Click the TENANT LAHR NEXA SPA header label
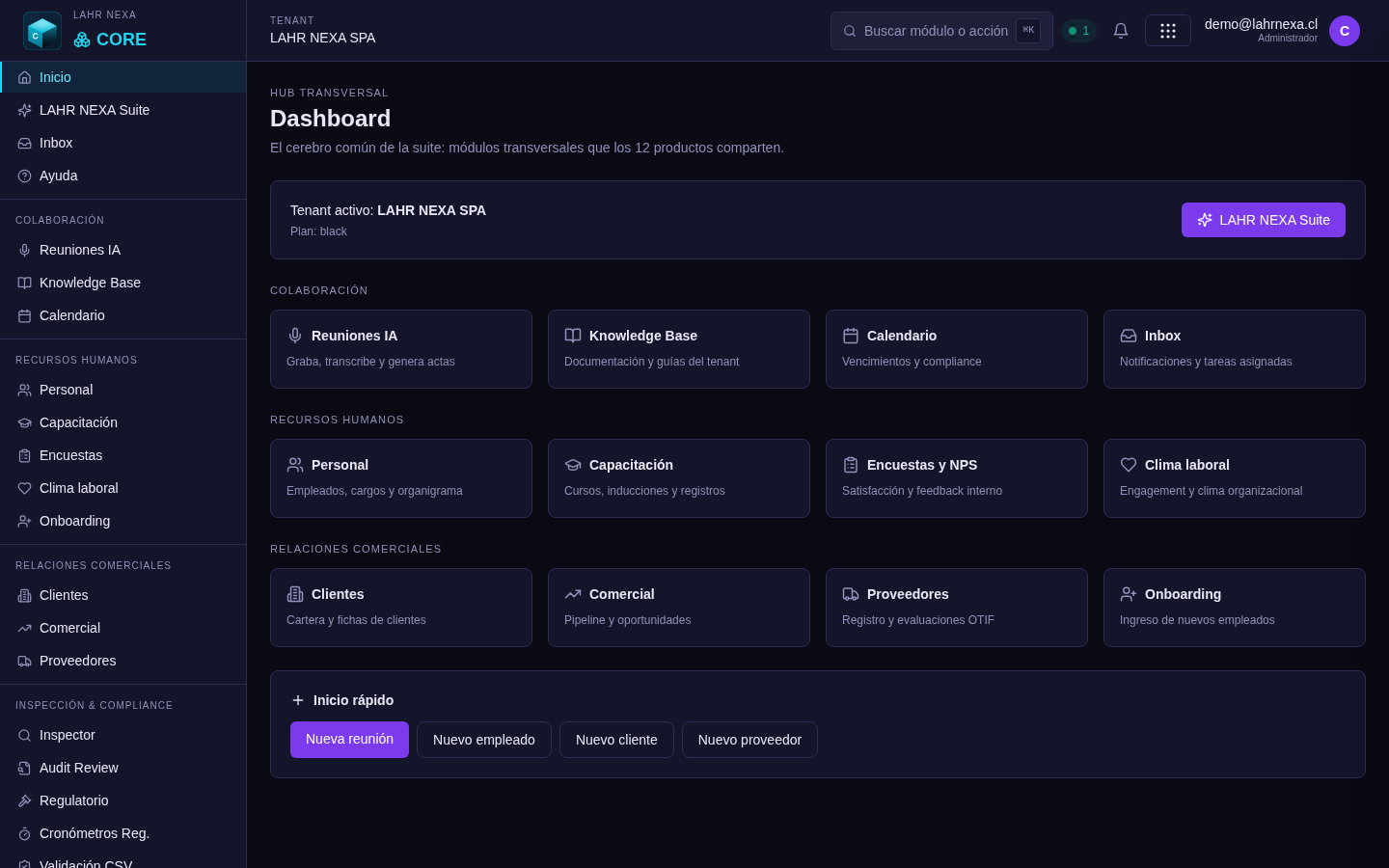Screen dimensions: 1389x868 point(322,30)
